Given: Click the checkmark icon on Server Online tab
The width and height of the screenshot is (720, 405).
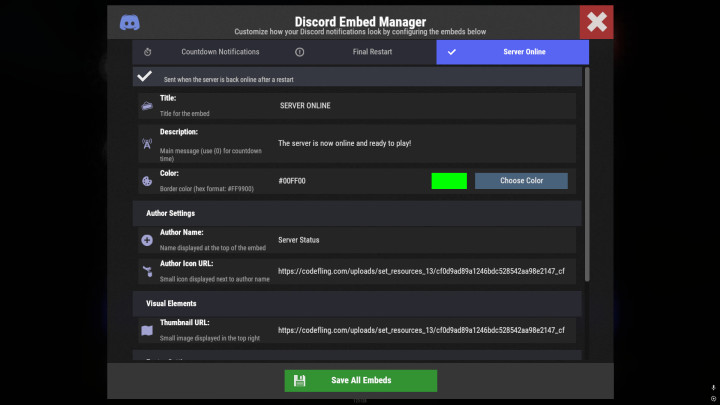Looking at the screenshot, I should 452,52.
